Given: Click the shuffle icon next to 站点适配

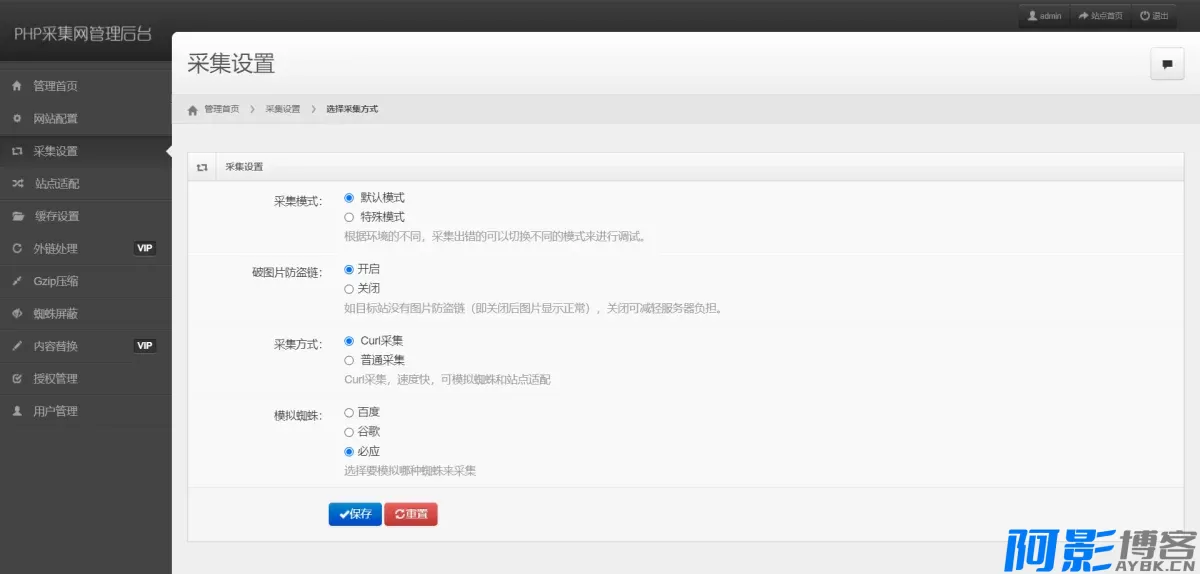Looking at the screenshot, I should [16, 184].
